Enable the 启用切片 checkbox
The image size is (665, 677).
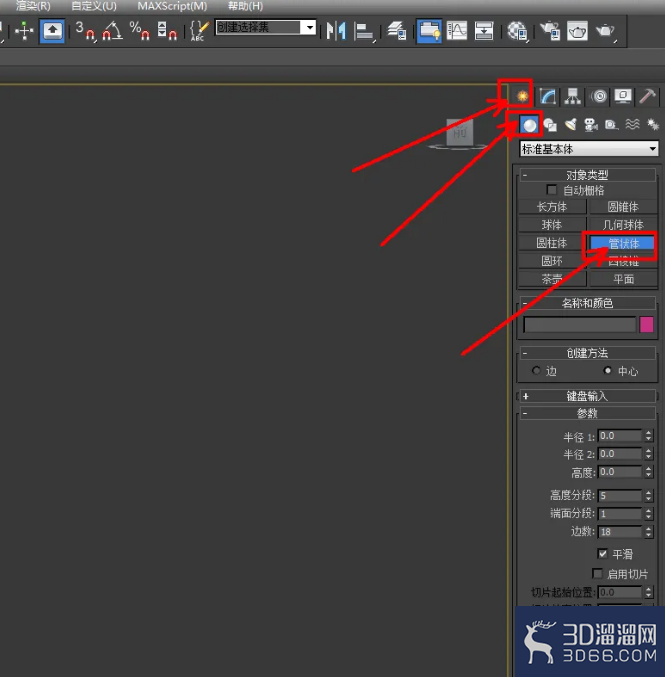click(x=597, y=573)
